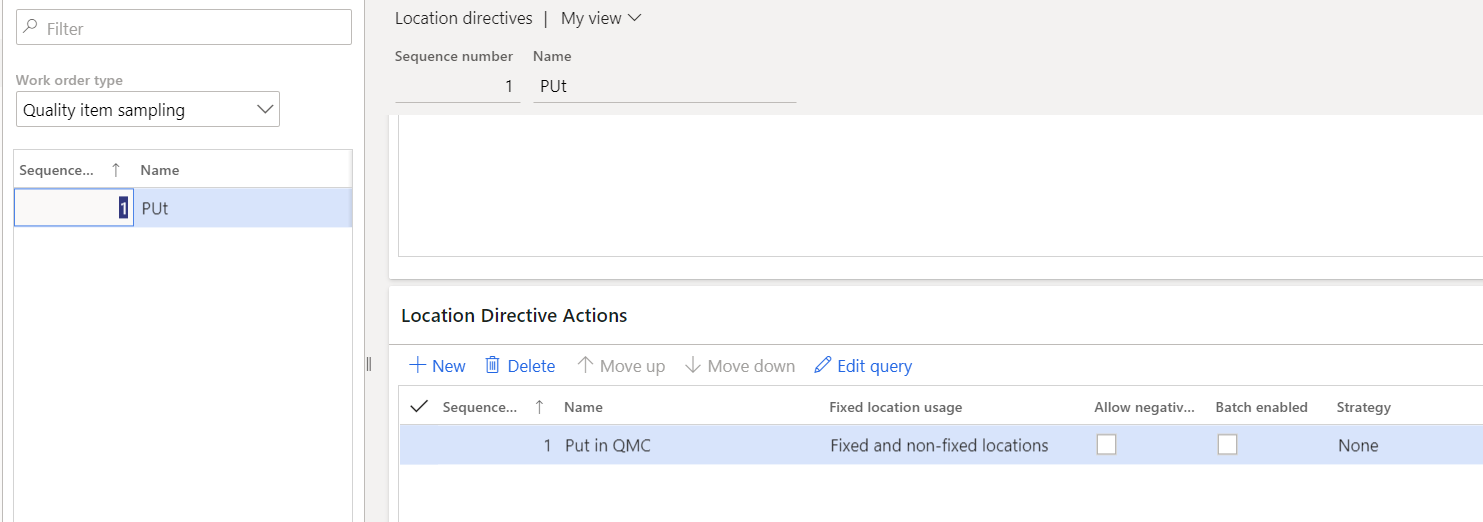Screen dimensions: 1483x522
Task: Click the sort arrow beside Sequence column in left list
Action: 115,170
